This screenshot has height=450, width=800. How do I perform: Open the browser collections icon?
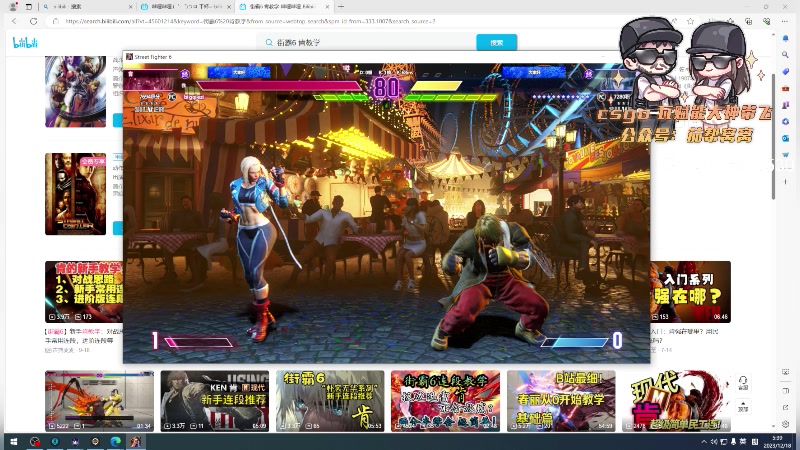(748, 21)
